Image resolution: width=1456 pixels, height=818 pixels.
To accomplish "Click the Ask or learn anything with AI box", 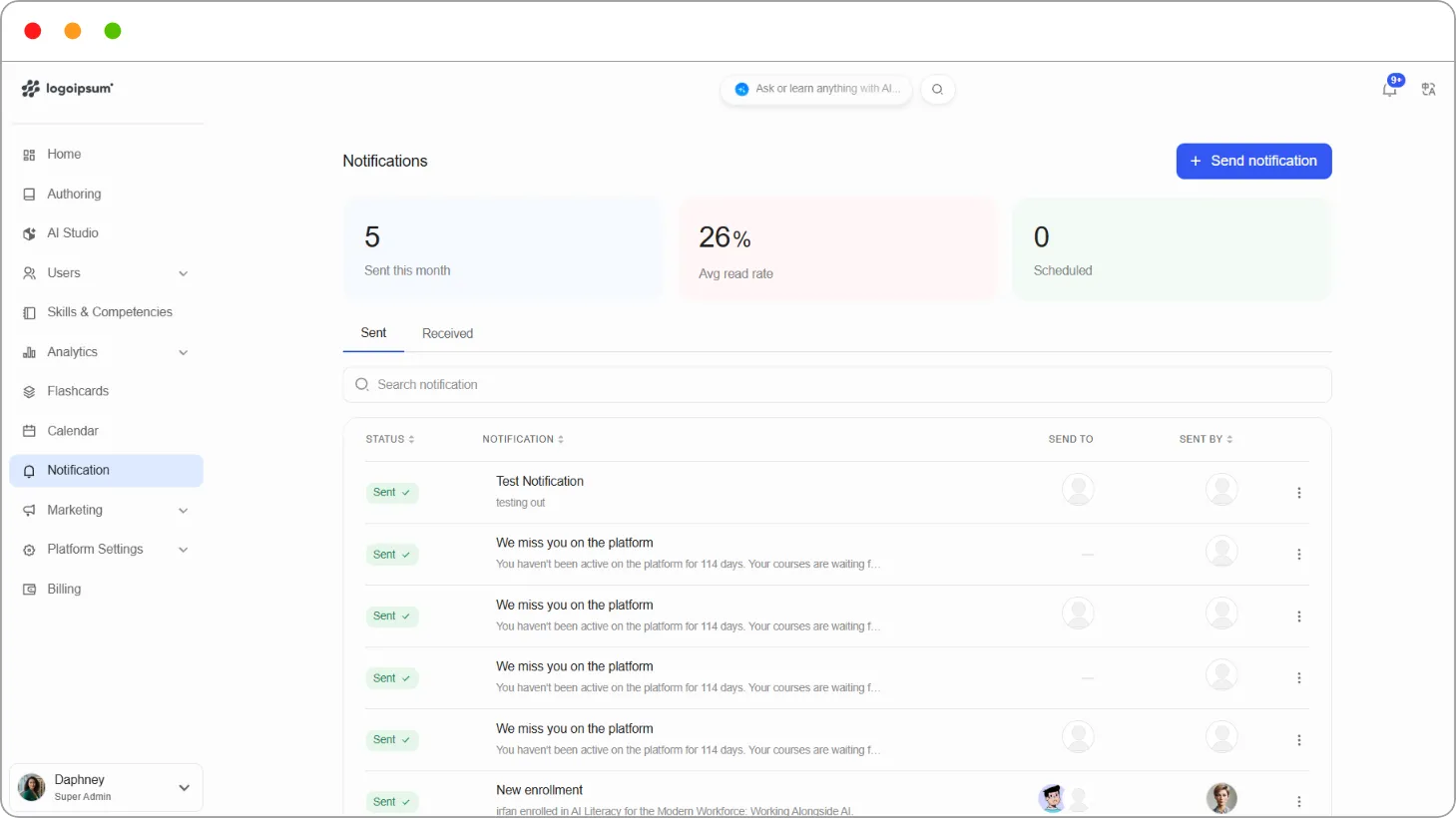I will pos(816,89).
